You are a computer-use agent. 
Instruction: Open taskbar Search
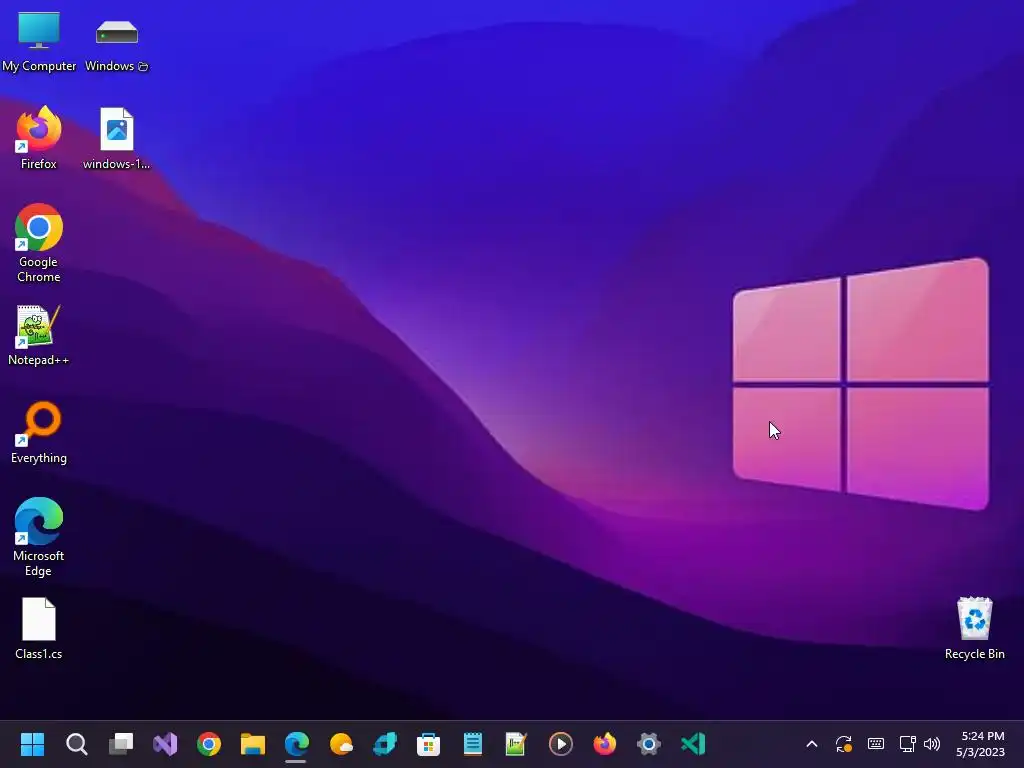(x=76, y=744)
